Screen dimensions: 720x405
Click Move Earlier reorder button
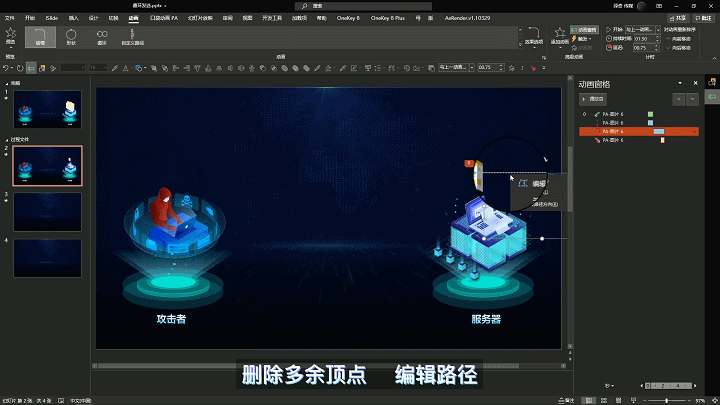[679, 39]
